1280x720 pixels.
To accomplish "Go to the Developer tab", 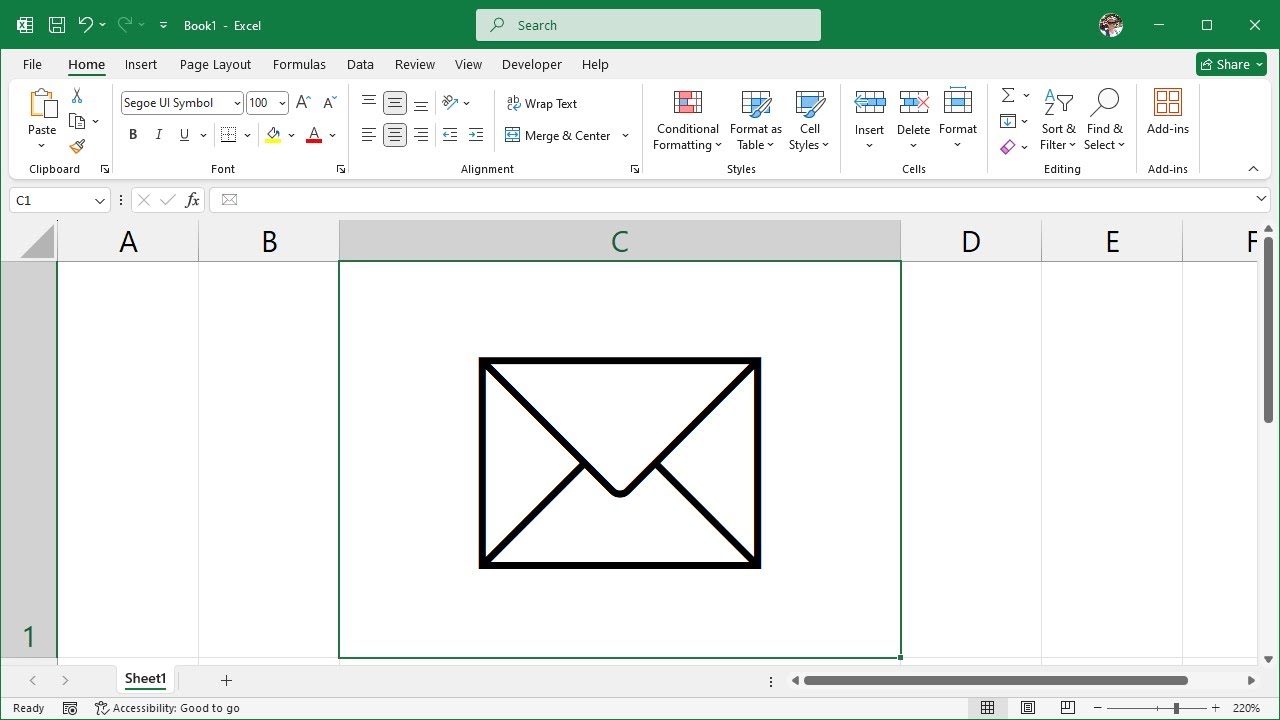I will [x=532, y=64].
